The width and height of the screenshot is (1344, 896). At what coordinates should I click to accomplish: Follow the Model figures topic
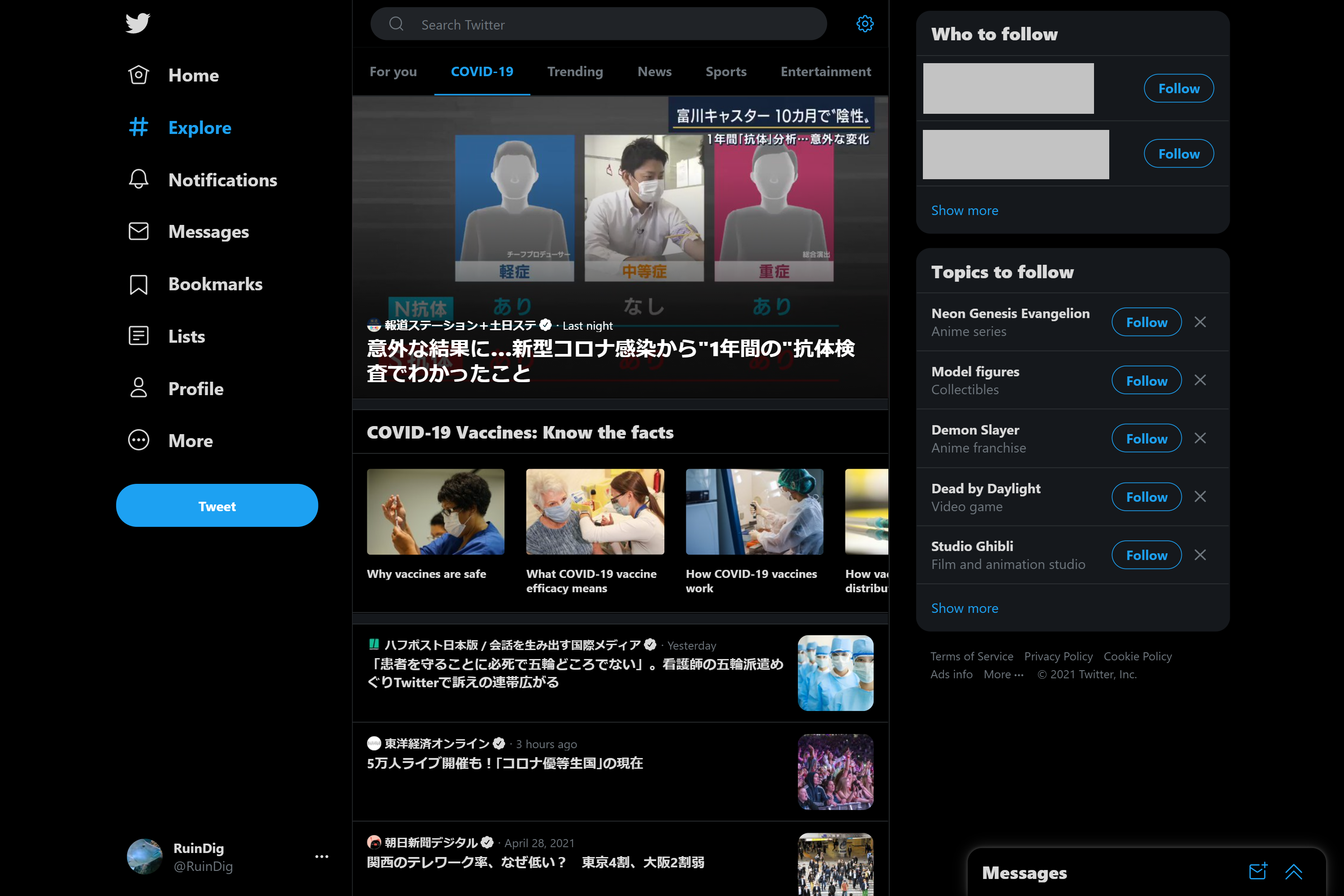pyautogui.click(x=1146, y=380)
